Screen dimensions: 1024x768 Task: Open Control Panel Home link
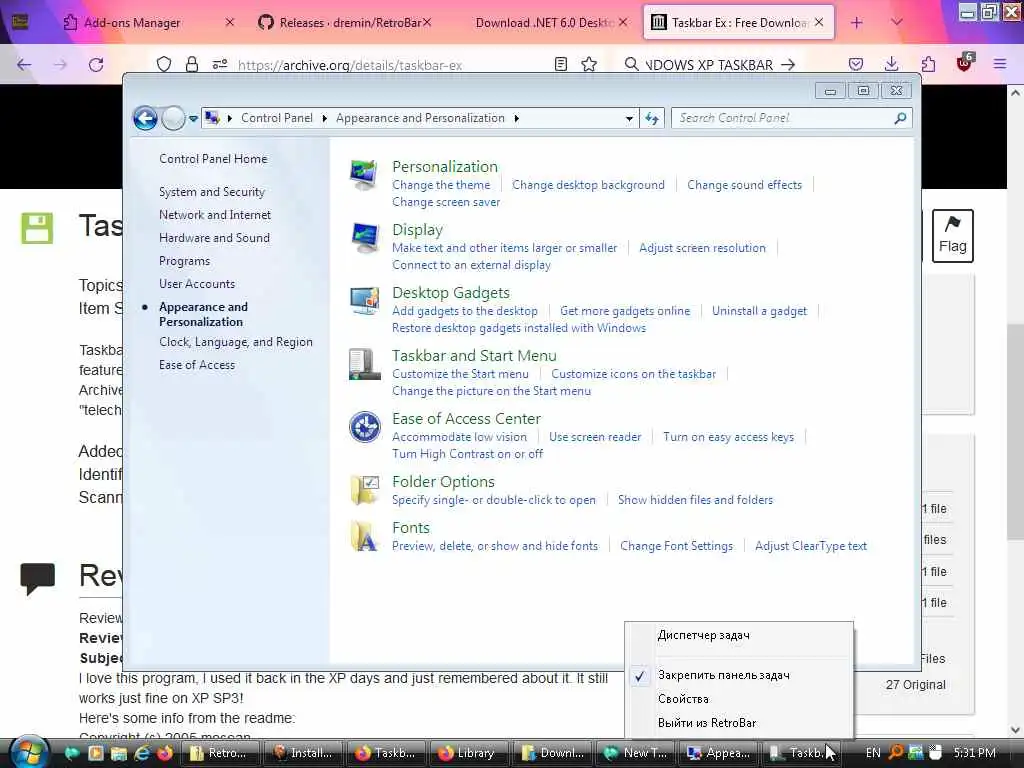(x=213, y=159)
